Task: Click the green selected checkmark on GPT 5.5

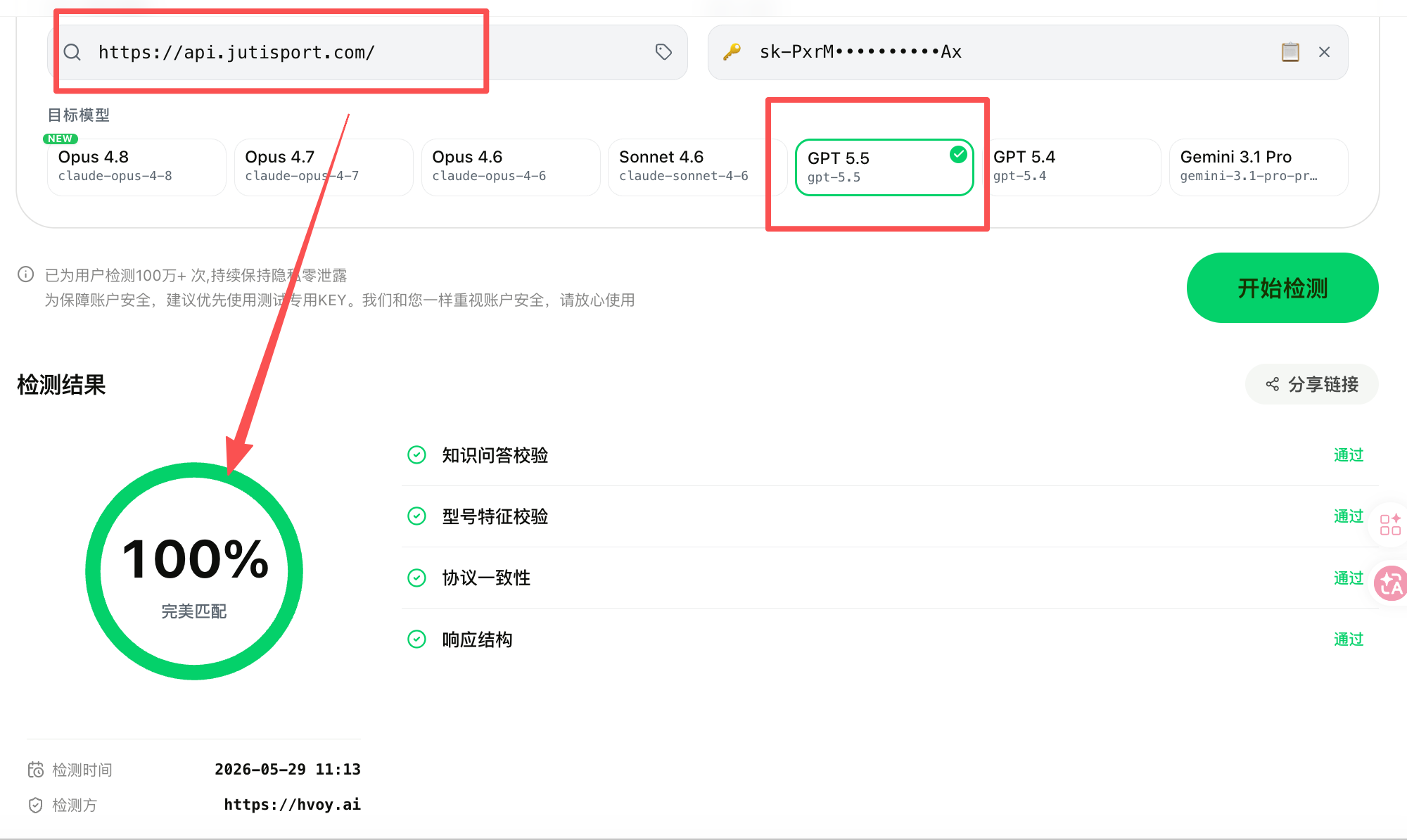Action: tap(958, 155)
